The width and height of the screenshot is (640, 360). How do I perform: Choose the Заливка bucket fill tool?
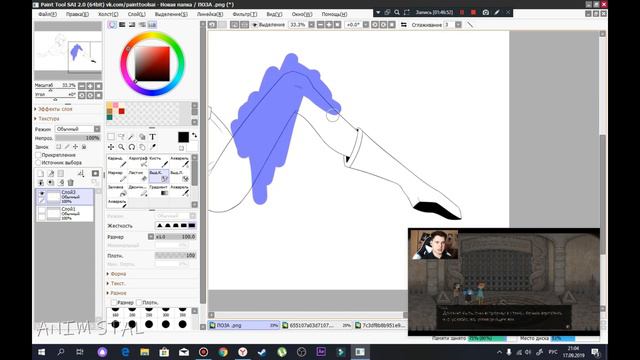(x=117, y=190)
